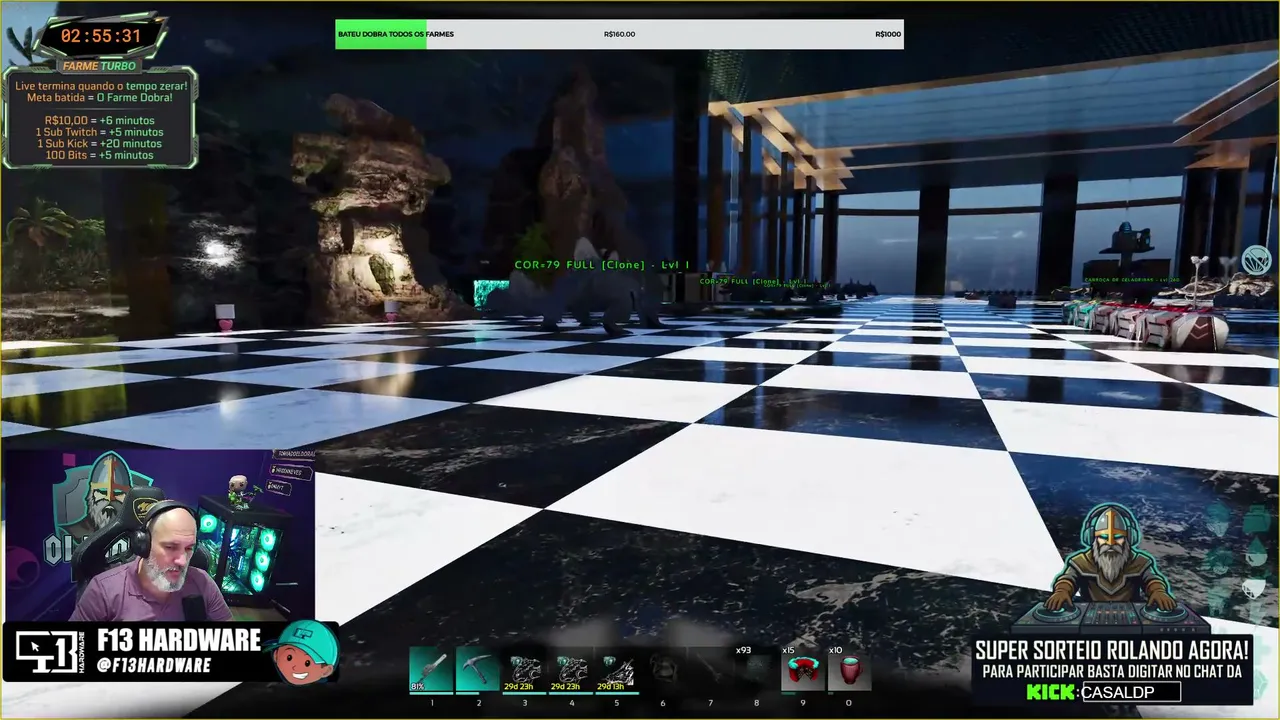Select the x10 red mug in hotbar slot 0

point(849,670)
